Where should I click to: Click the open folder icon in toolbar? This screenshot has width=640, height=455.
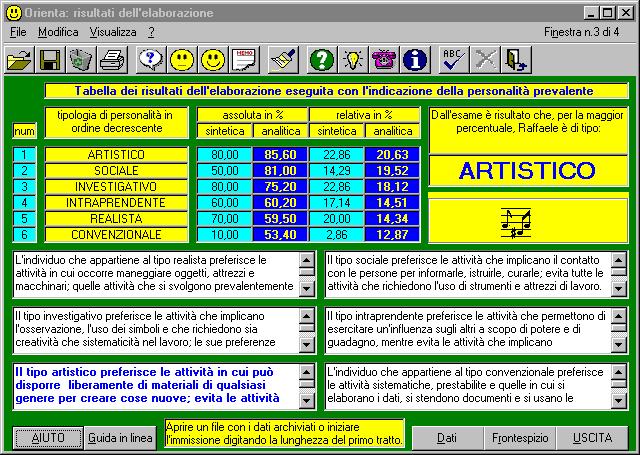(x=19, y=60)
